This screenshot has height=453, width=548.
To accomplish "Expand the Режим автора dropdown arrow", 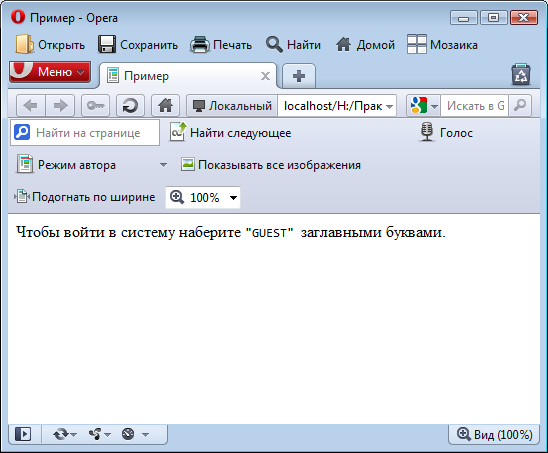I will 163,165.
